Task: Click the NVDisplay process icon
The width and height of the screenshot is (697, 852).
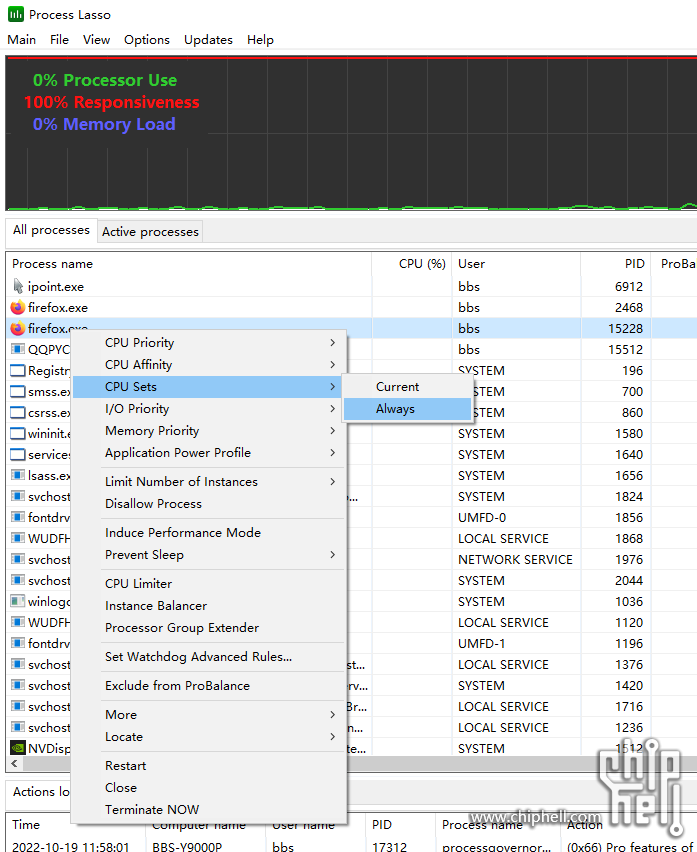Action: tap(18, 748)
